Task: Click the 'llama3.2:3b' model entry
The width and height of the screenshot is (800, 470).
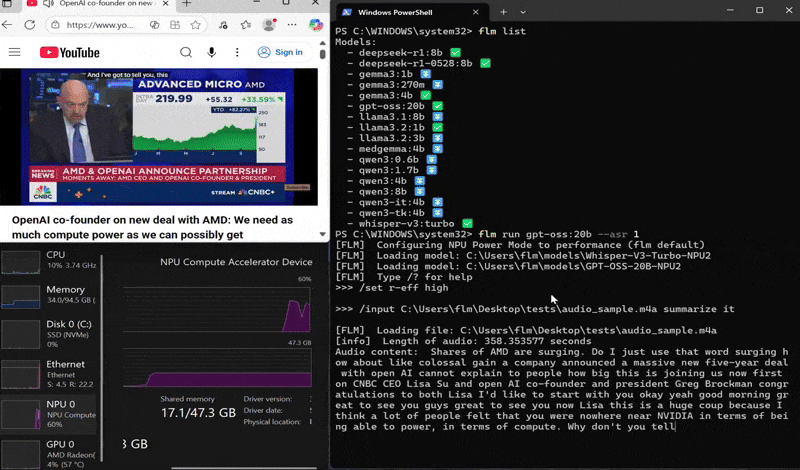Action: pos(391,138)
